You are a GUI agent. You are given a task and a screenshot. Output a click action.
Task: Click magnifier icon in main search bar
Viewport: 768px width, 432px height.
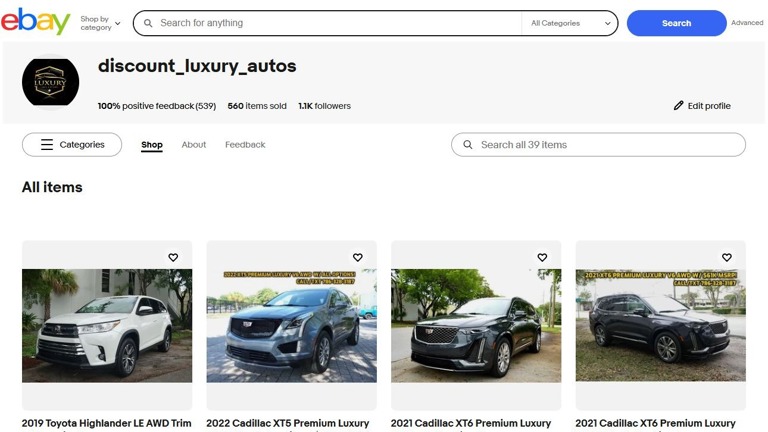click(148, 23)
